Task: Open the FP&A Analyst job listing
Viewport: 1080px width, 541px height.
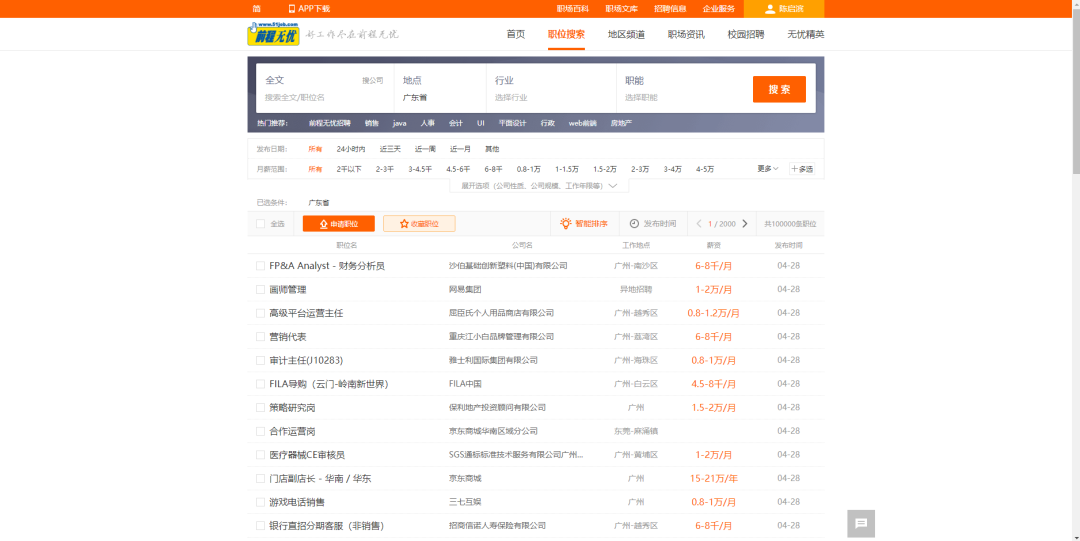Action: (x=326, y=266)
